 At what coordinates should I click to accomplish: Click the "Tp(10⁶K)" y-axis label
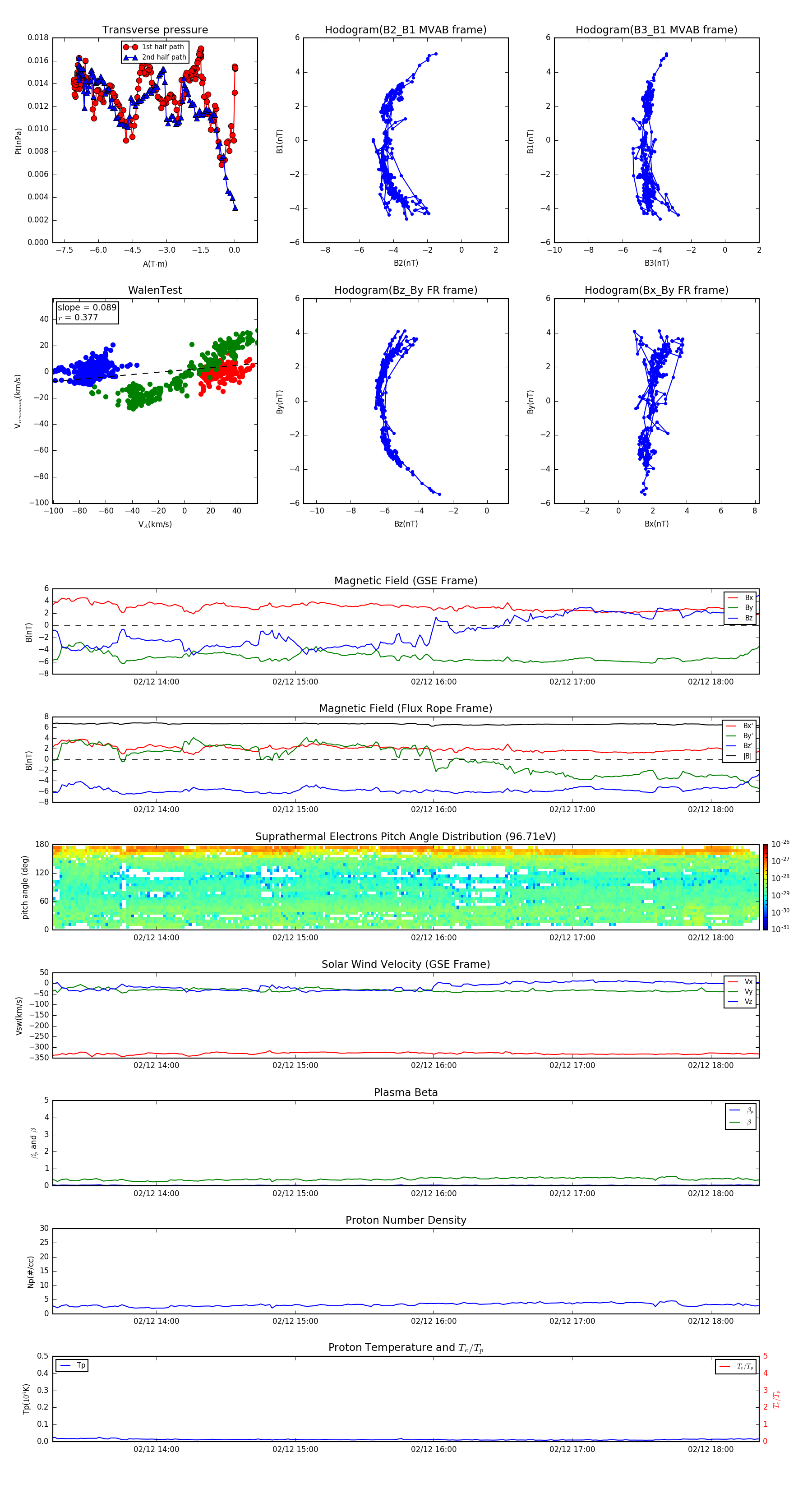pos(26,1399)
